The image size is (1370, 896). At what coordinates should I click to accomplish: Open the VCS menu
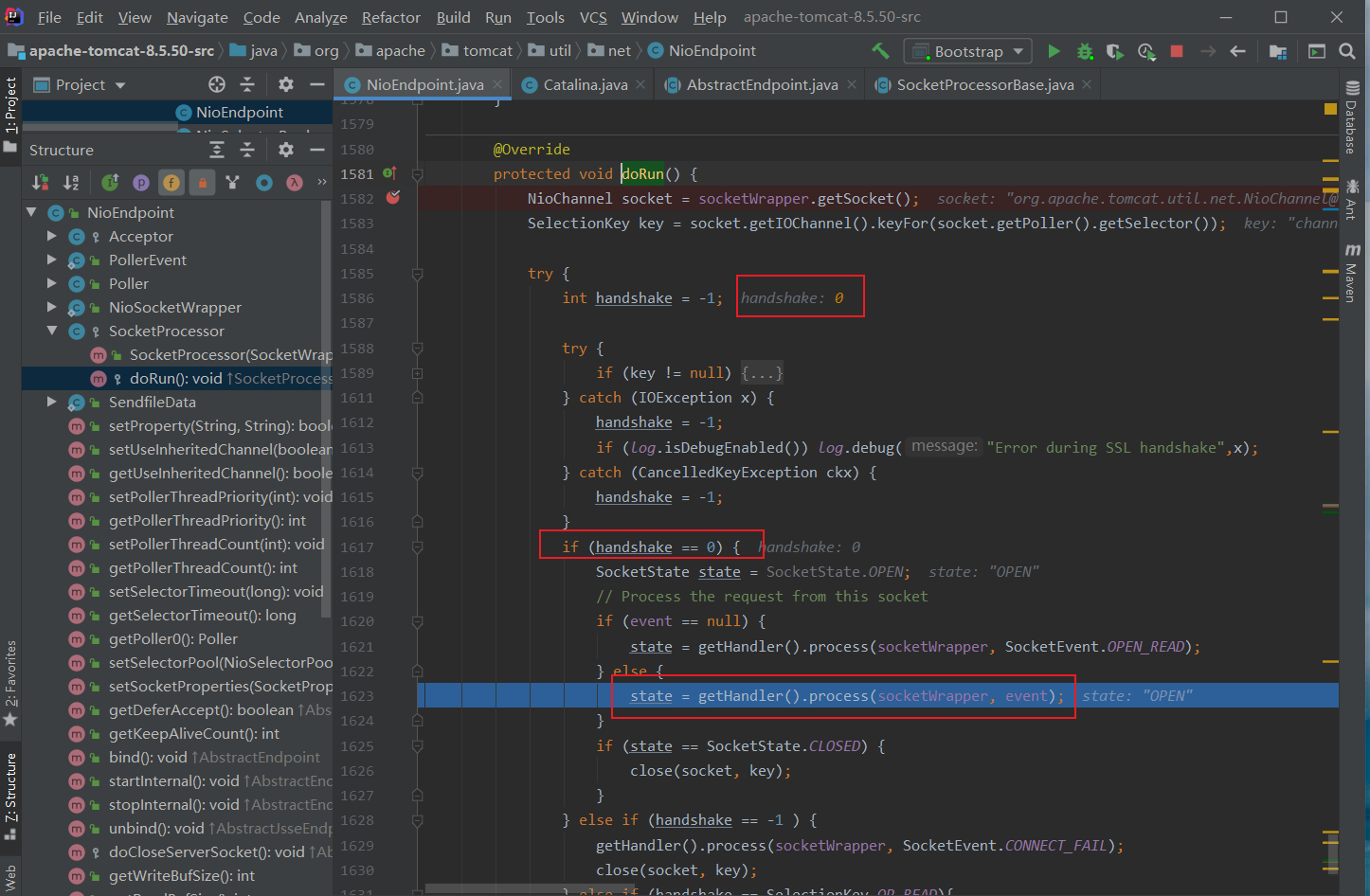pos(593,17)
